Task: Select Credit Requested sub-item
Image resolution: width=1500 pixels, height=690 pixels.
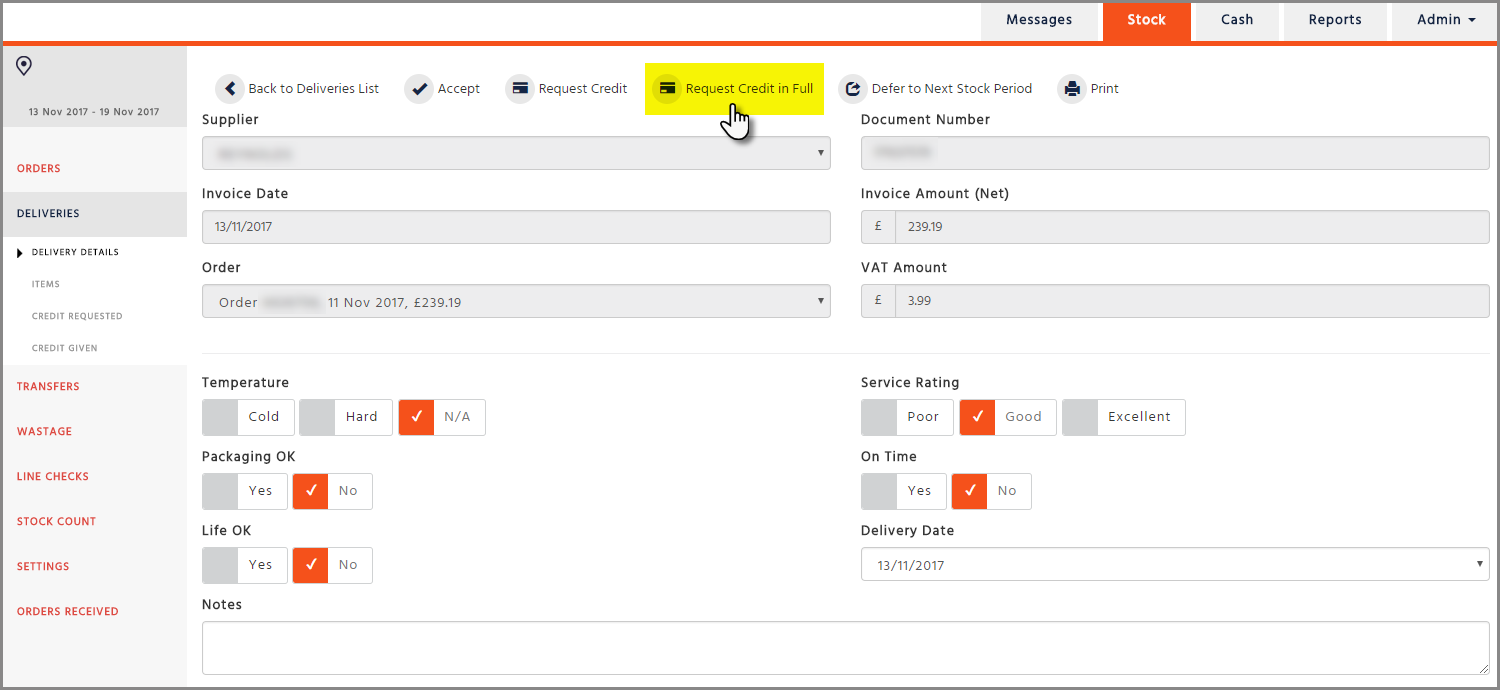Action: pos(77,316)
